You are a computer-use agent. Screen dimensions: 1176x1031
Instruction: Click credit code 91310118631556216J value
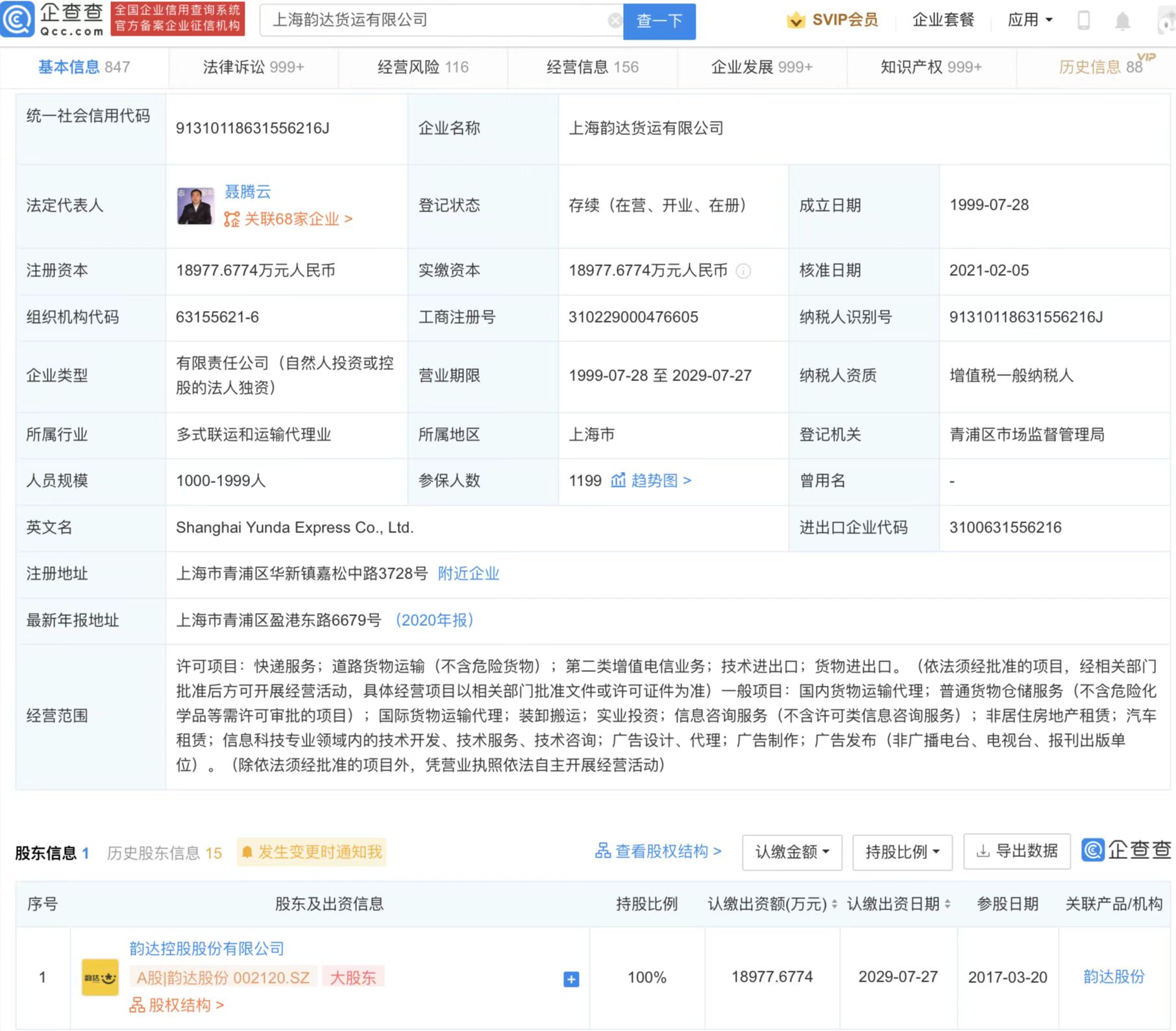click(x=252, y=128)
